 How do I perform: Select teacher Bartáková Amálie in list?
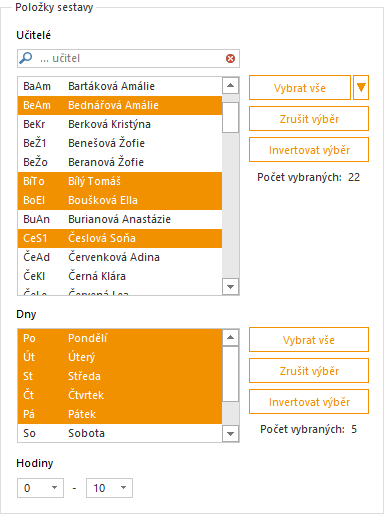pyautogui.click(x=120, y=86)
